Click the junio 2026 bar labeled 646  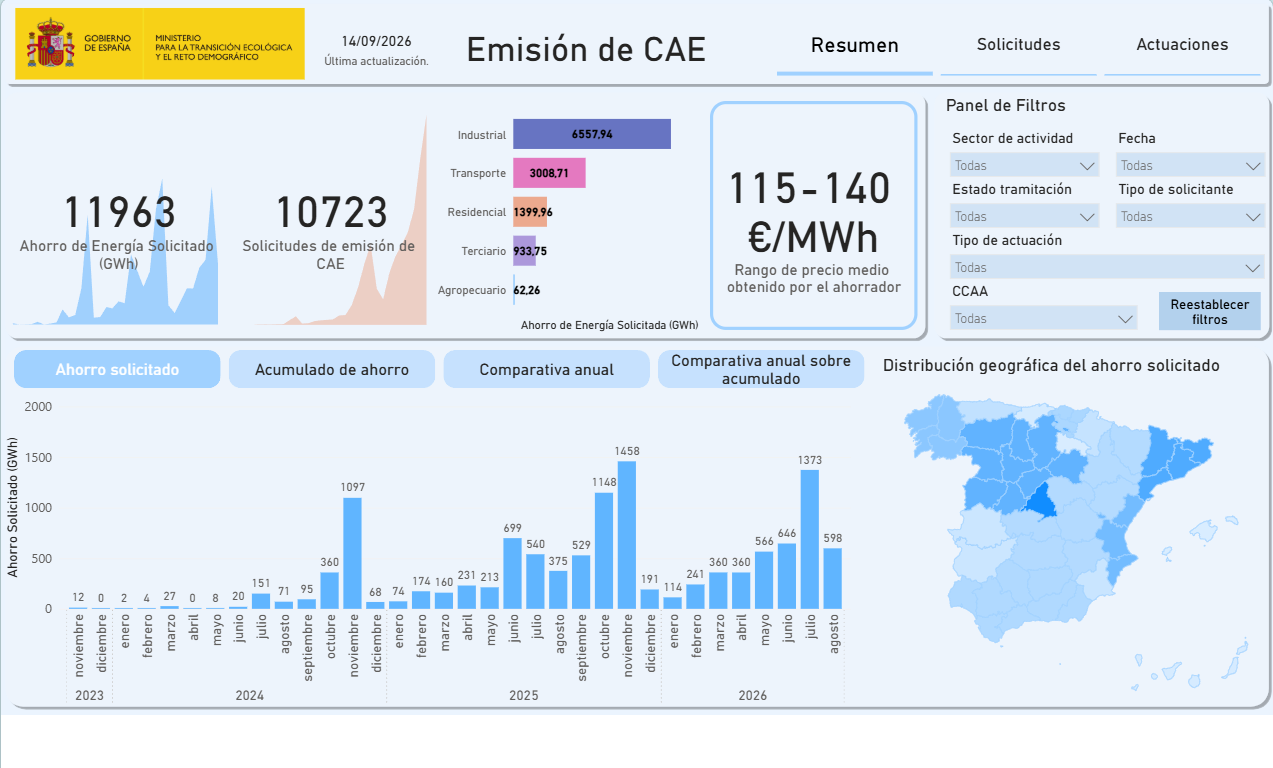point(787,576)
